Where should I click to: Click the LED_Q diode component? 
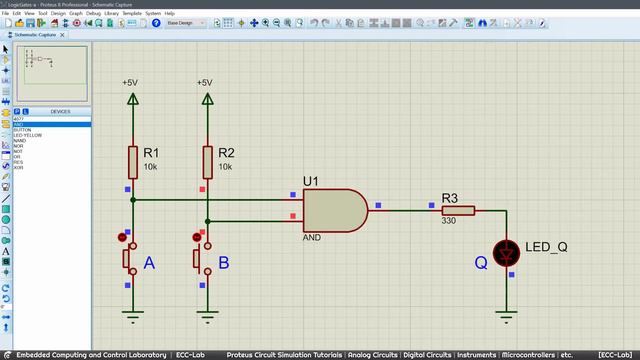point(506,253)
